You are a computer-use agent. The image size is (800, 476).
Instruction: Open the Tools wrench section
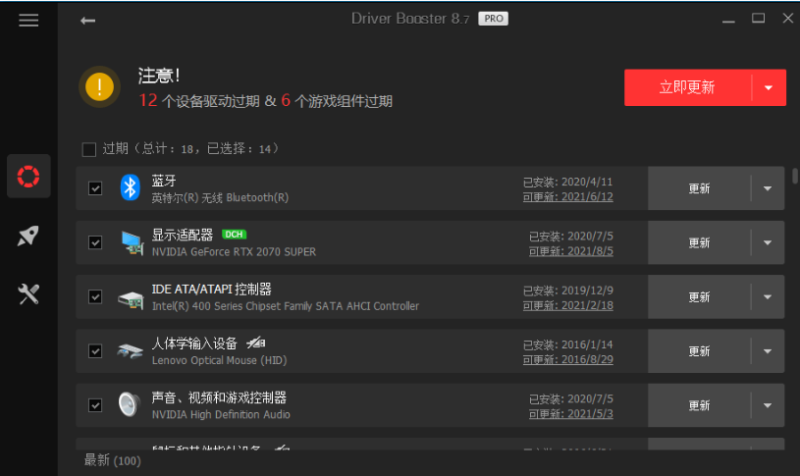click(x=29, y=294)
